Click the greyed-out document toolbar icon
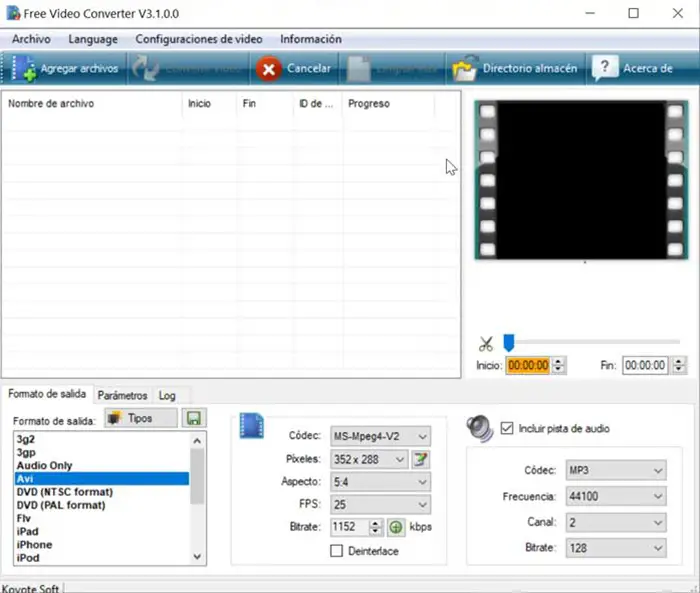 coord(359,69)
